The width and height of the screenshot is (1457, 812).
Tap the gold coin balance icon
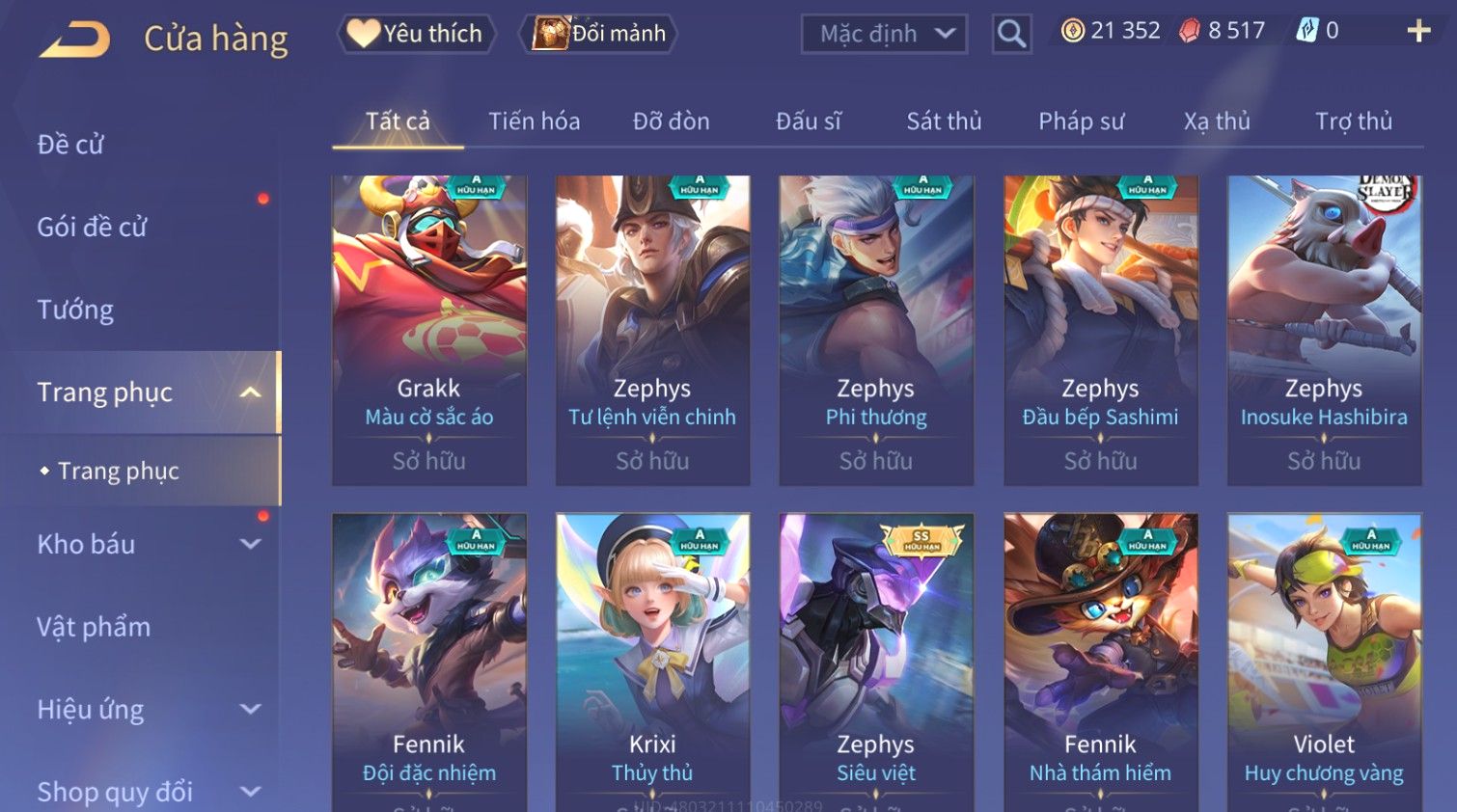[x=1072, y=31]
